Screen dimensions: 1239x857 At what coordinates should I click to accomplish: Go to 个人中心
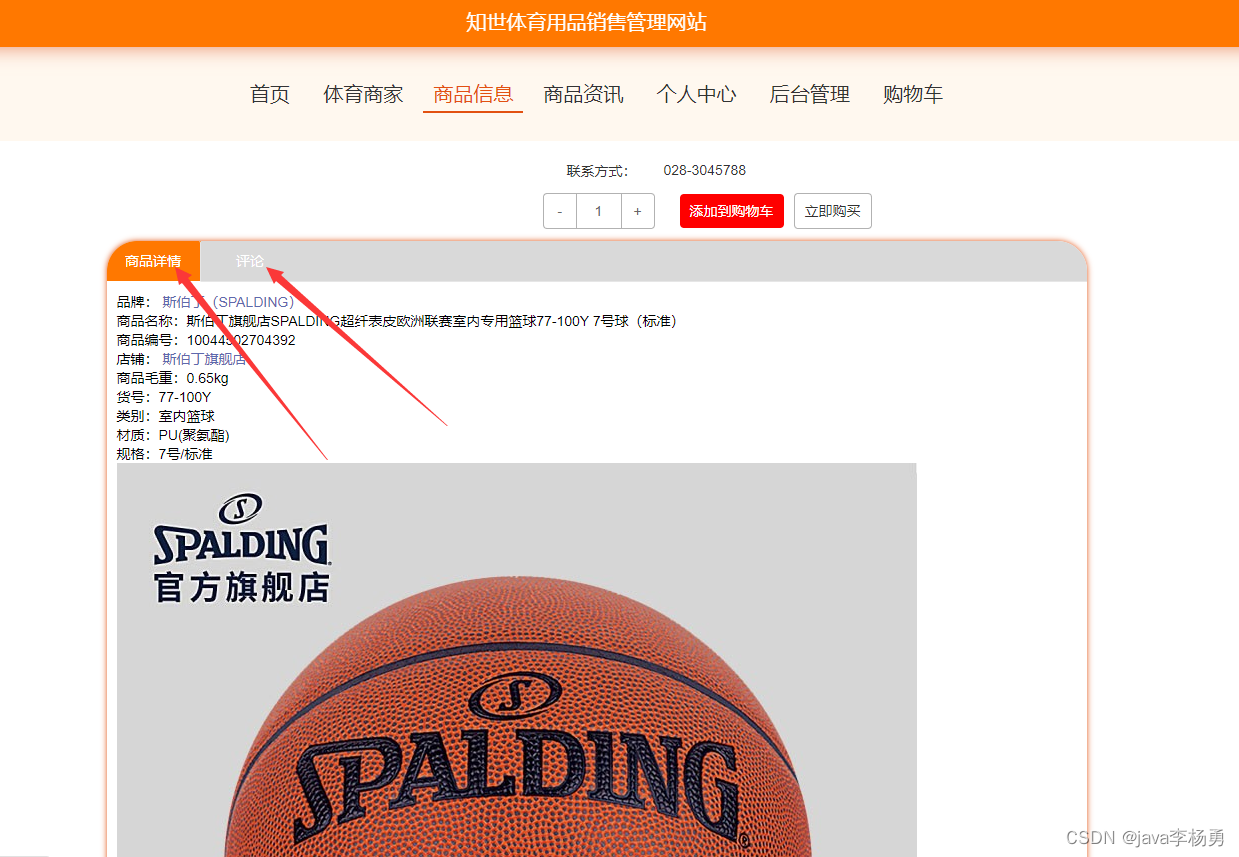(696, 95)
